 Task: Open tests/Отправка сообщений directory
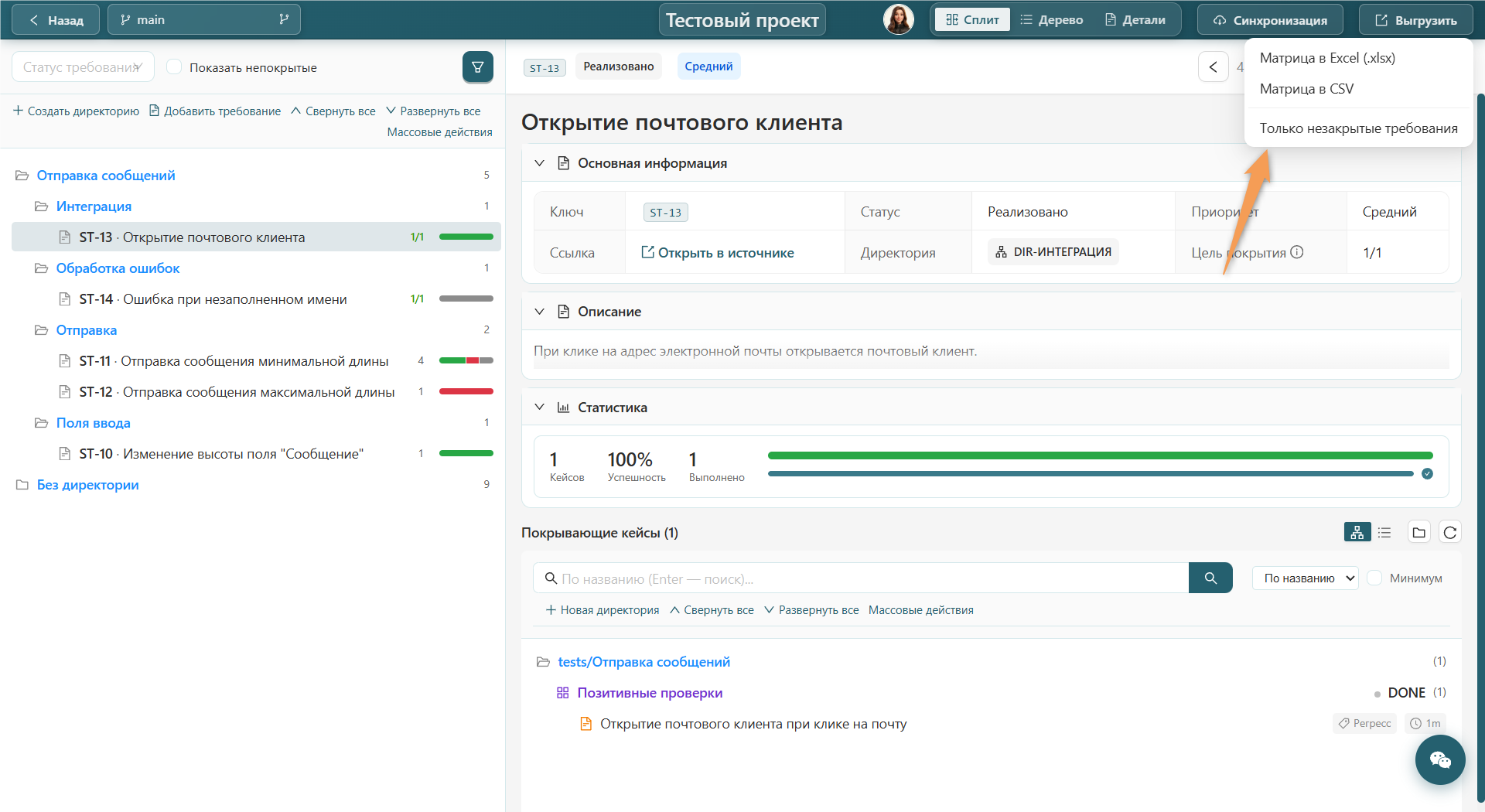643,662
